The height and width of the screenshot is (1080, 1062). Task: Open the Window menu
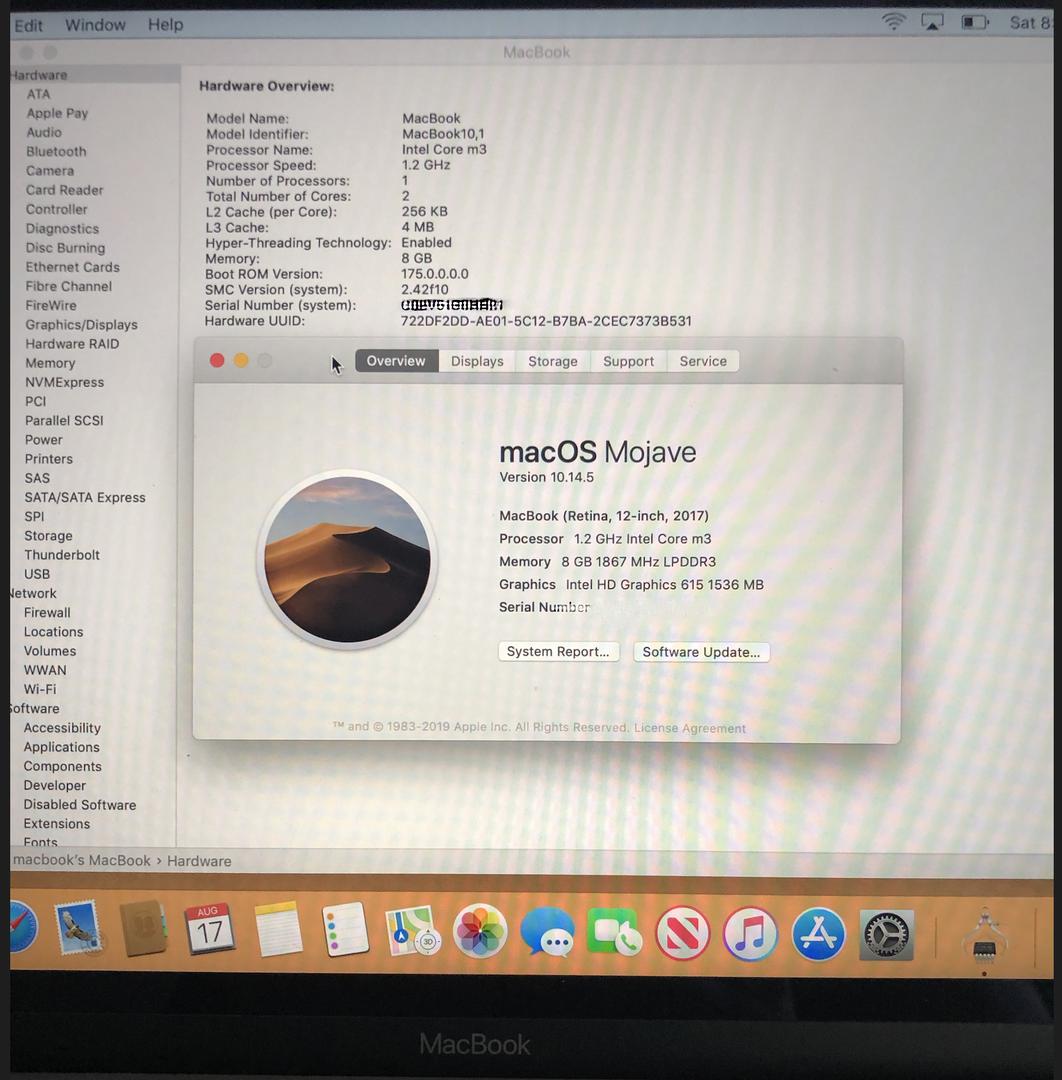pyautogui.click(x=95, y=25)
